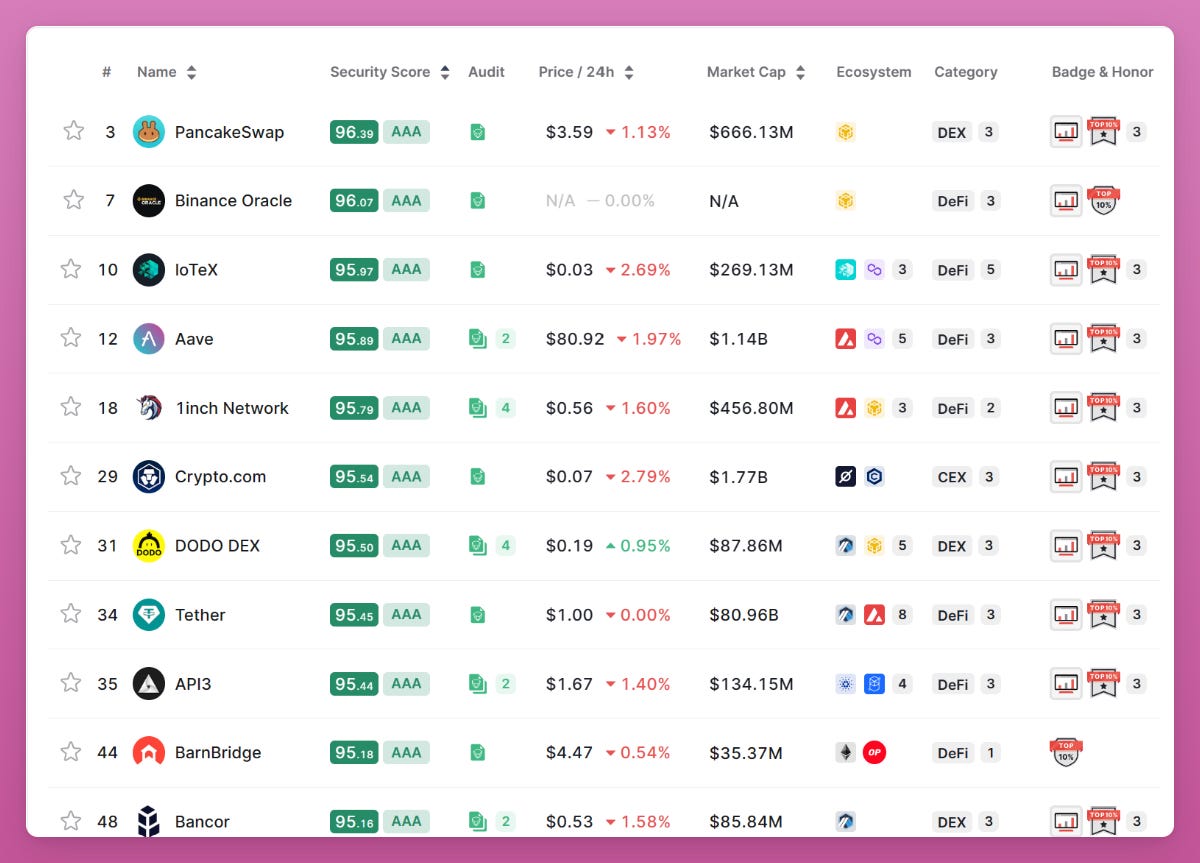This screenshot has width=1200, height=863.
Task: Star PancakeSwap as a favorite
Action: [73, 131]
